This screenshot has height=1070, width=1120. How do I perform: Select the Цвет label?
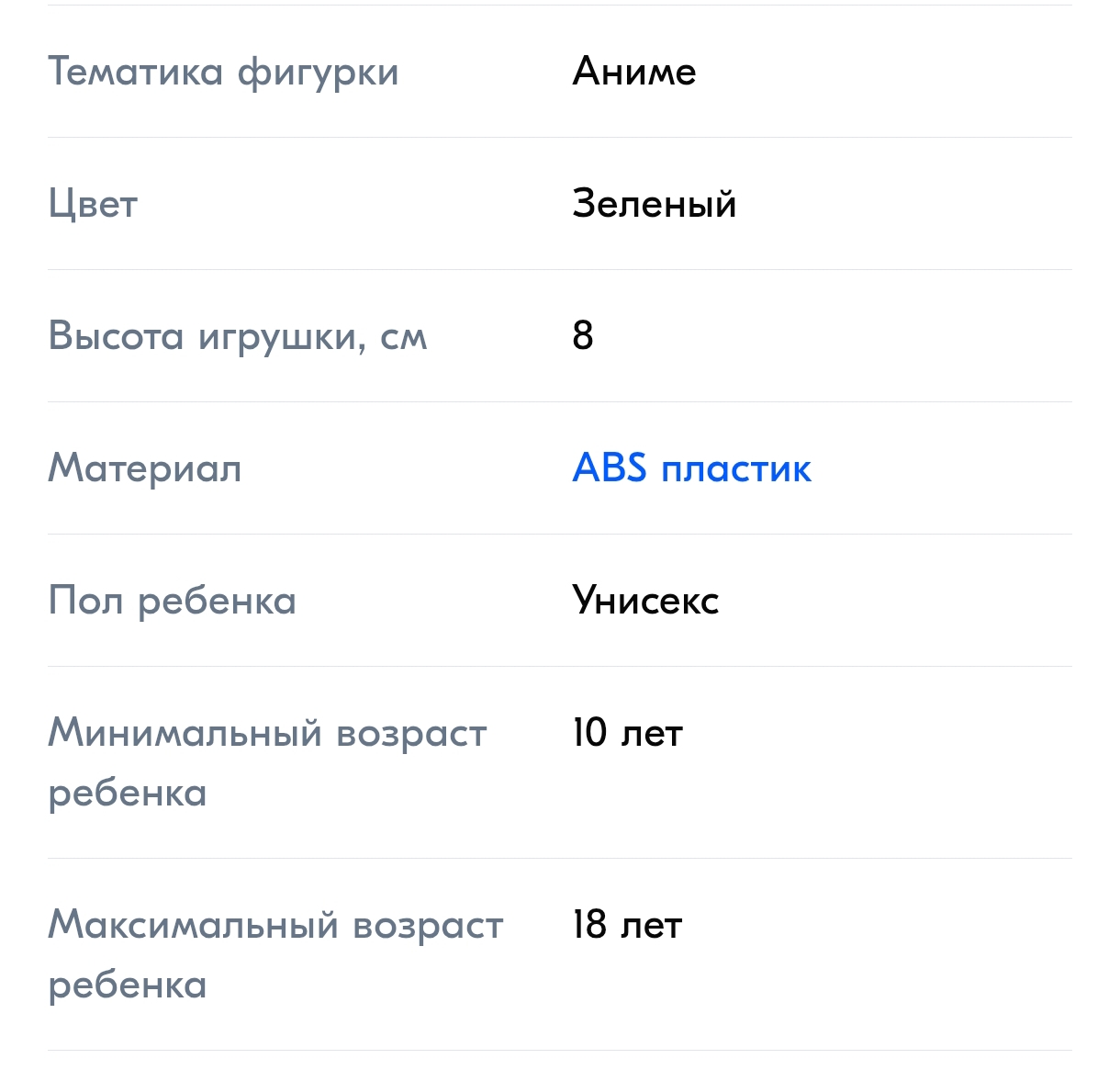tap(93, 205)
